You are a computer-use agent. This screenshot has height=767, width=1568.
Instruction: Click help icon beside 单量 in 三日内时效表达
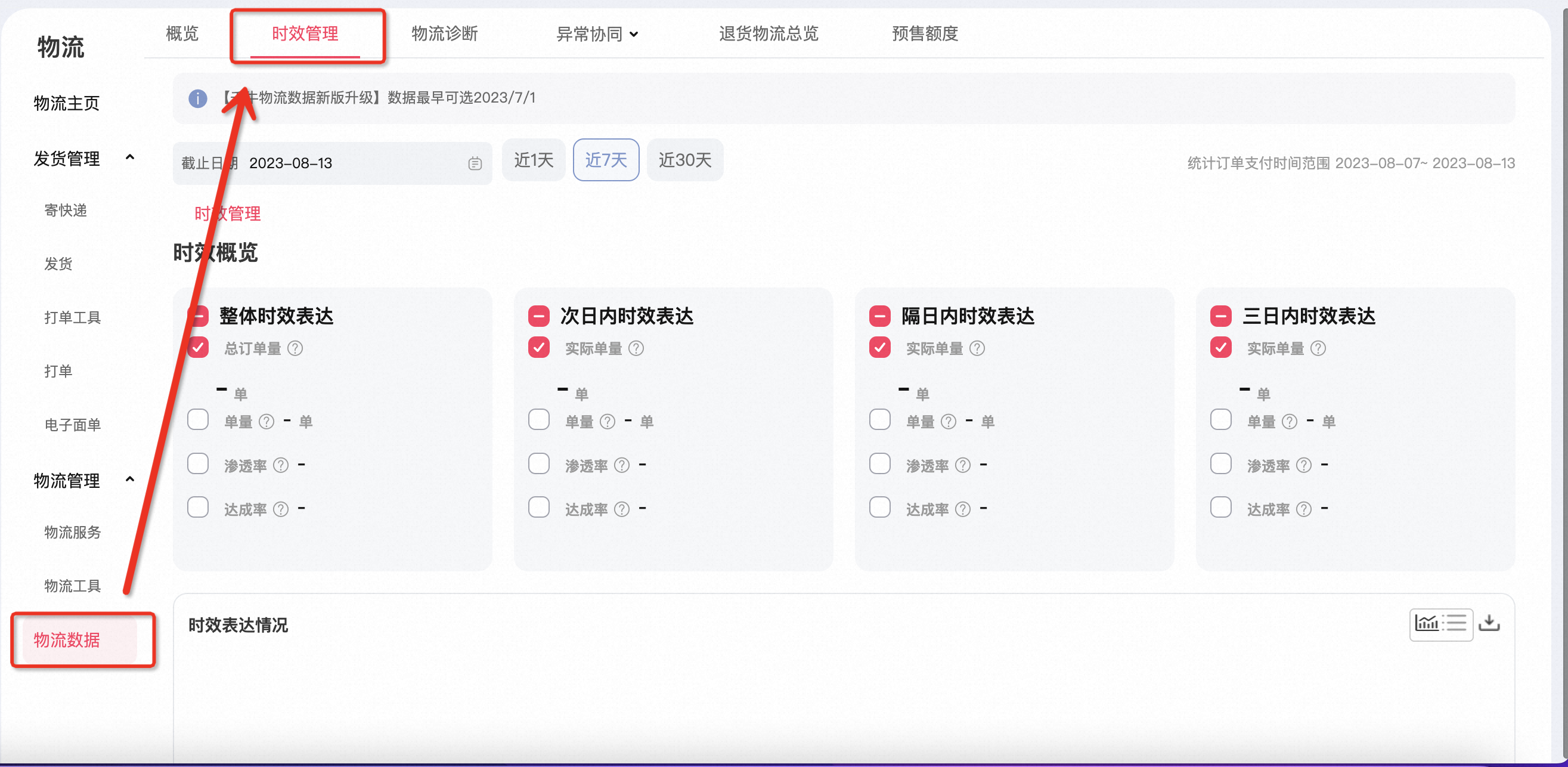click(x=1288, y=421)
